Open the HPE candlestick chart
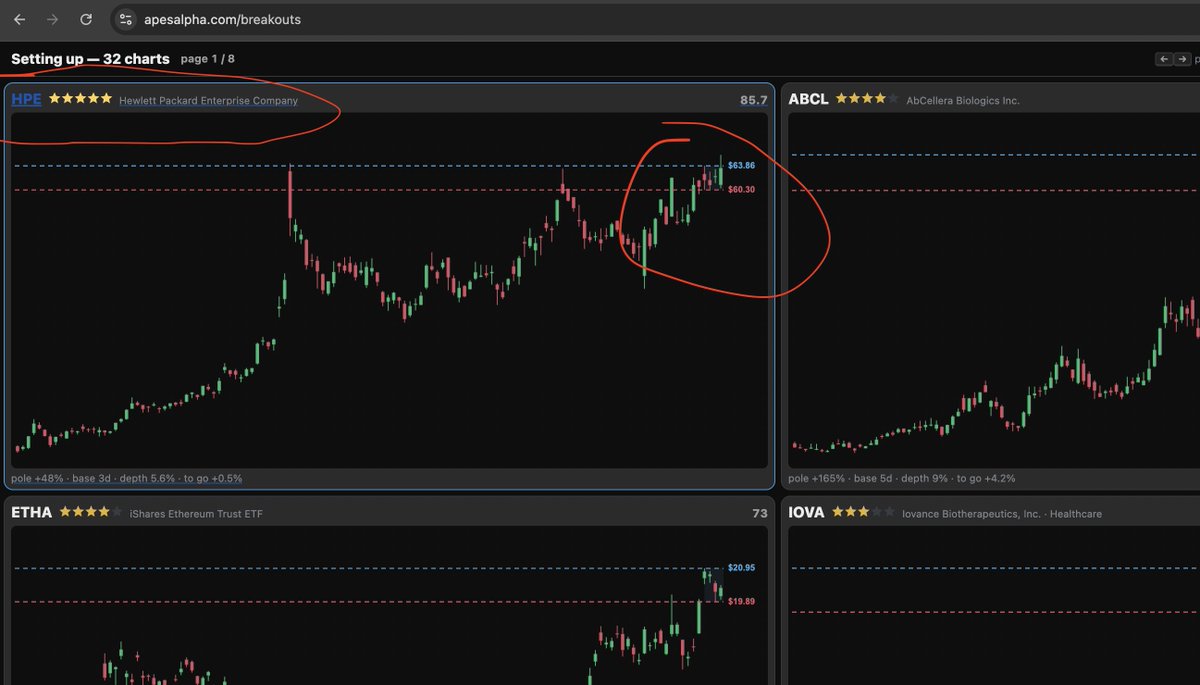Image resolution: width=1200 pixels, height=685 pixels. pos(389,290)
